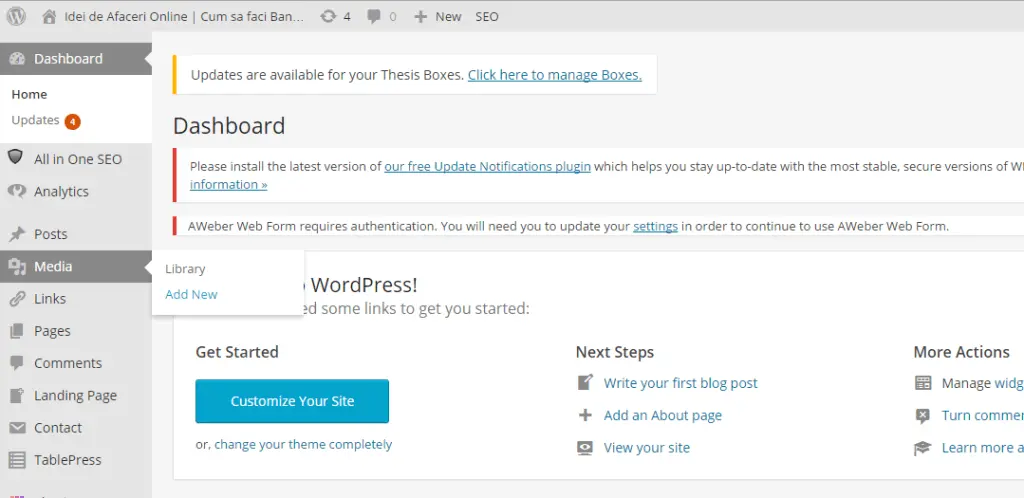
Task: Open the New content menu in admin bar
Action: pyautogui.click(x=438, y=17)
